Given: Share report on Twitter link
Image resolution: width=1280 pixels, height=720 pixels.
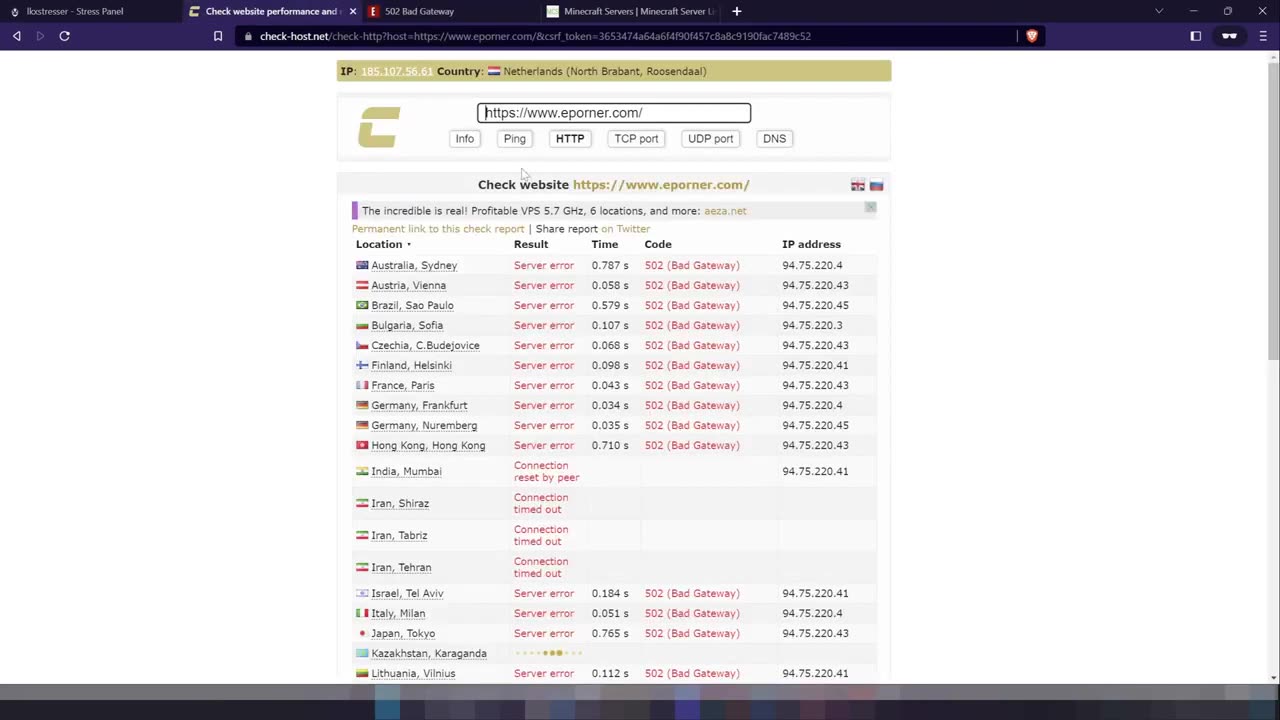Looking at the screenshot, I should [626, 229].
